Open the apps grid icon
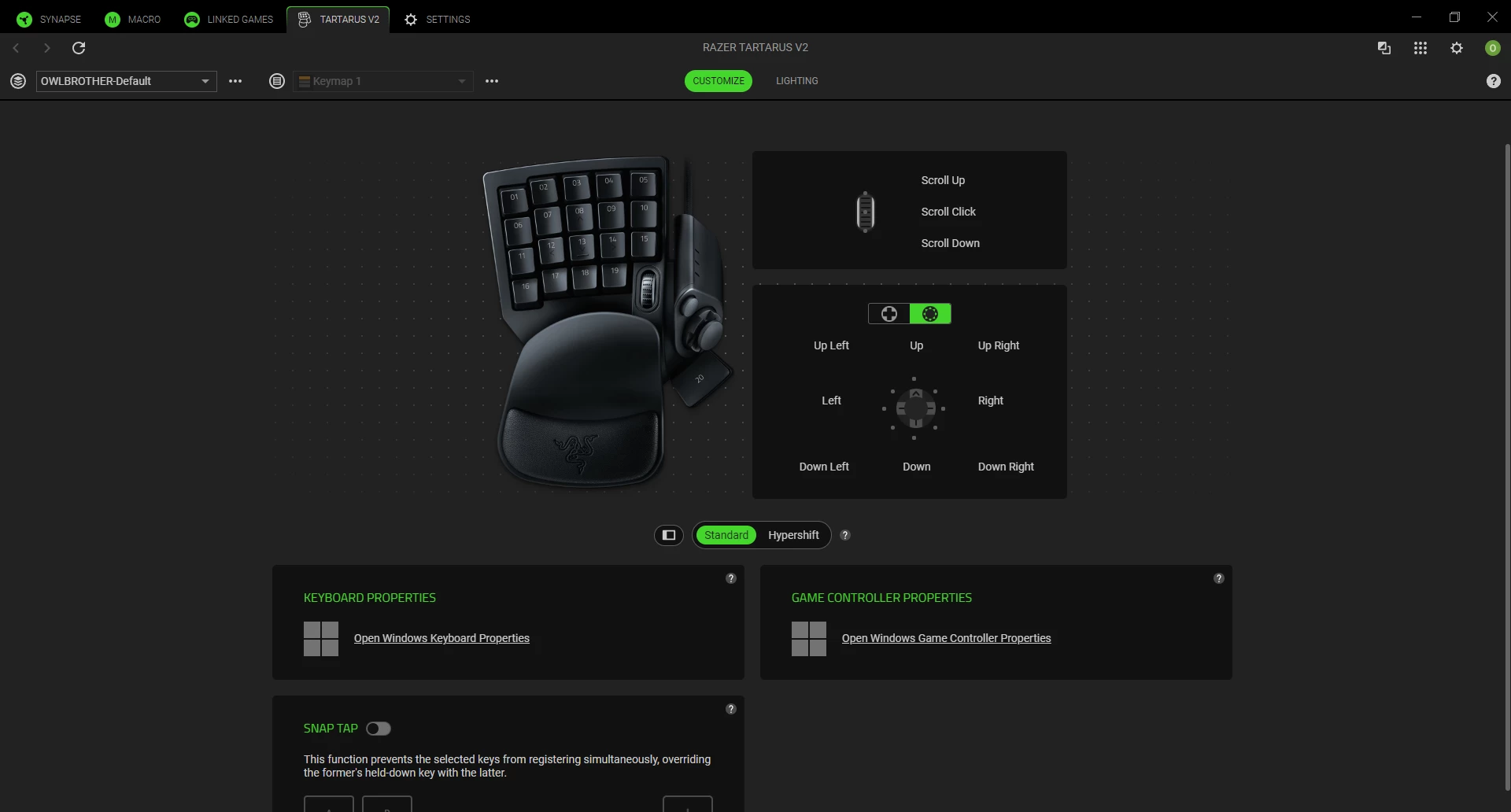Viewport: 1511px width, 812px height. click(x=1420, y=48)
